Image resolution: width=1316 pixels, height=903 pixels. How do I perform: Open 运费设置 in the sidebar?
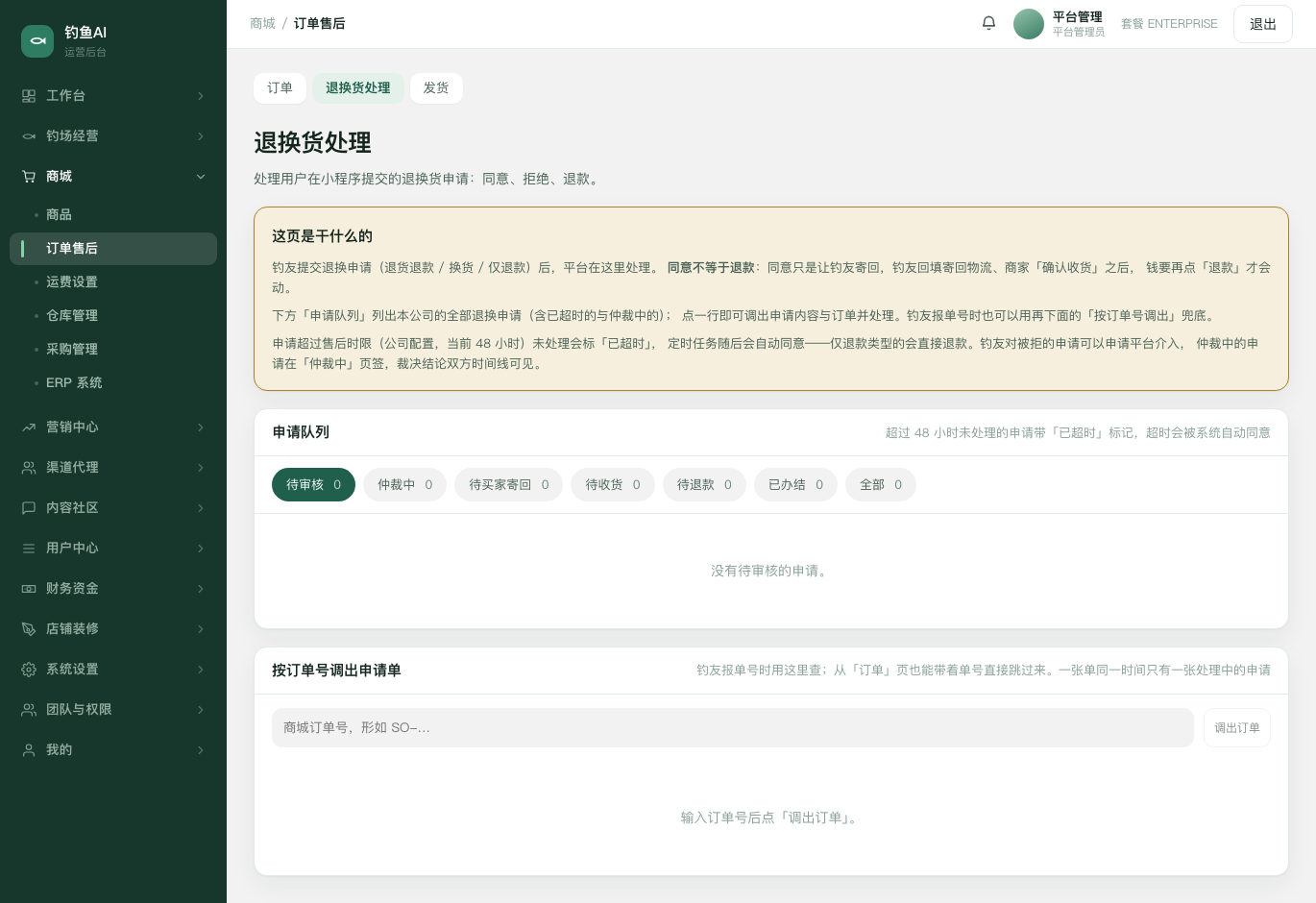pyautogui.click(x=113, y=282)
